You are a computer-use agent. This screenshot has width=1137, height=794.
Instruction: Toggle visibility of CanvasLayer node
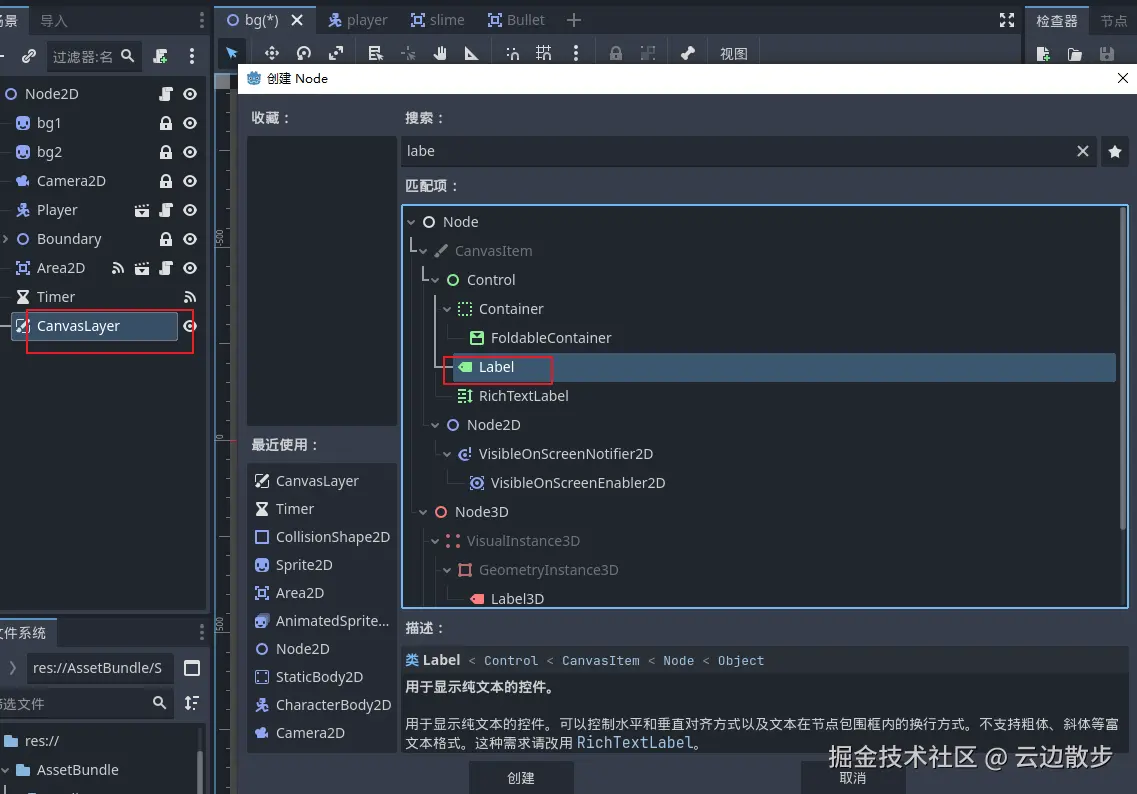coord(190,326)
